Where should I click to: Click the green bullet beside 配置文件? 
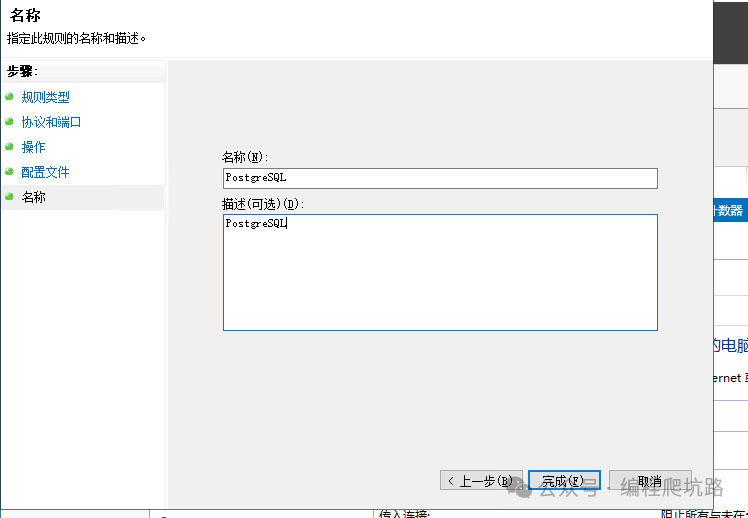pos(10,172)
